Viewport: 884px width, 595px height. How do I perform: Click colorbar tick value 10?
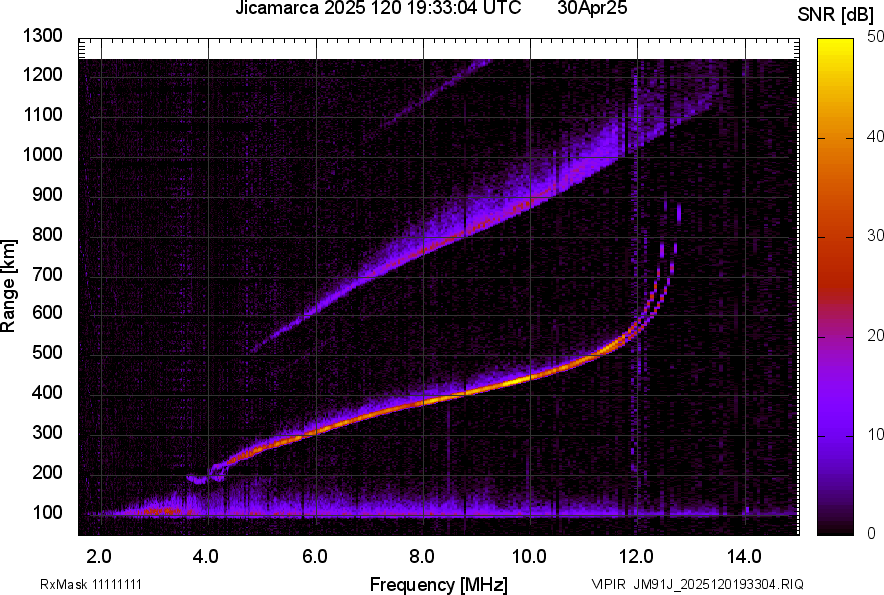coord(876,434)
